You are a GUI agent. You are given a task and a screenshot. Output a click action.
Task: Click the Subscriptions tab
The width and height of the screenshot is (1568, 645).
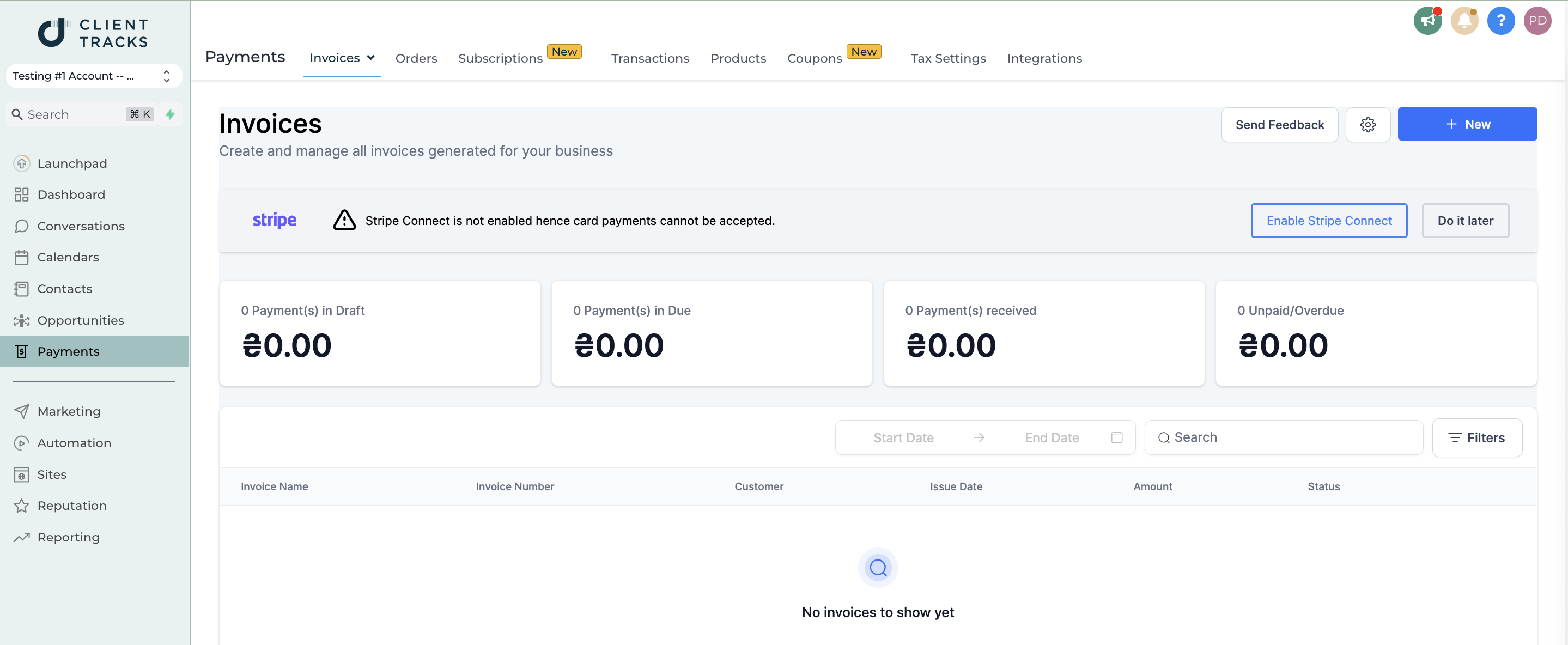coord(500,57)
